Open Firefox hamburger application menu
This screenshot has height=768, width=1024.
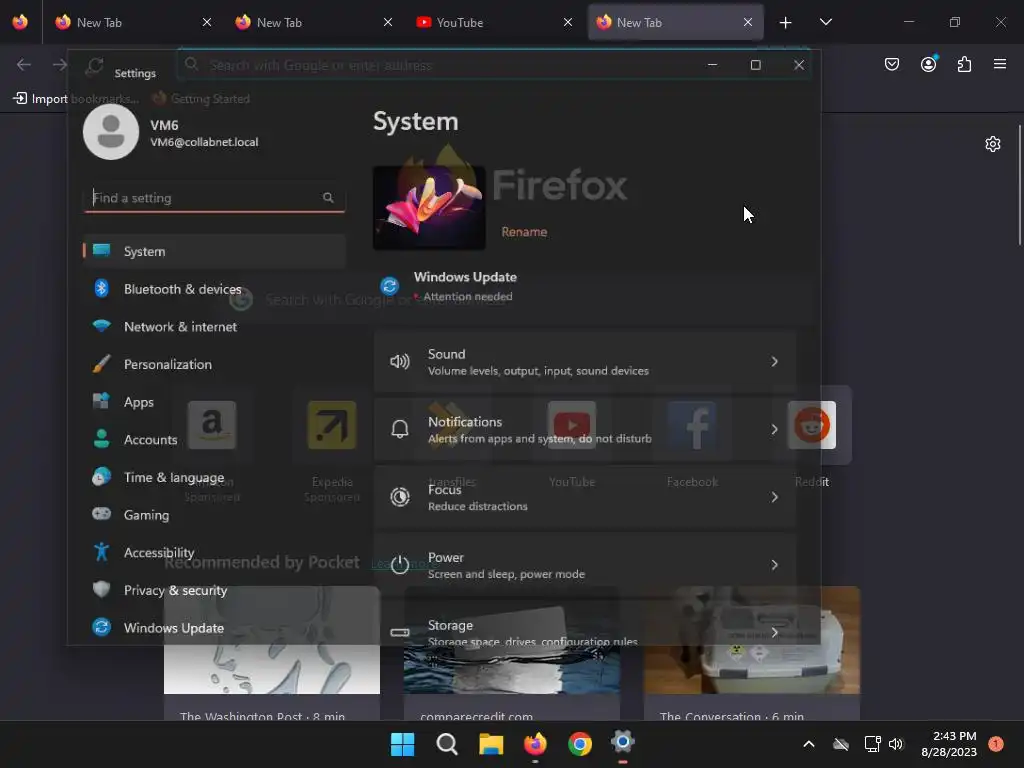click(1000, 64)
